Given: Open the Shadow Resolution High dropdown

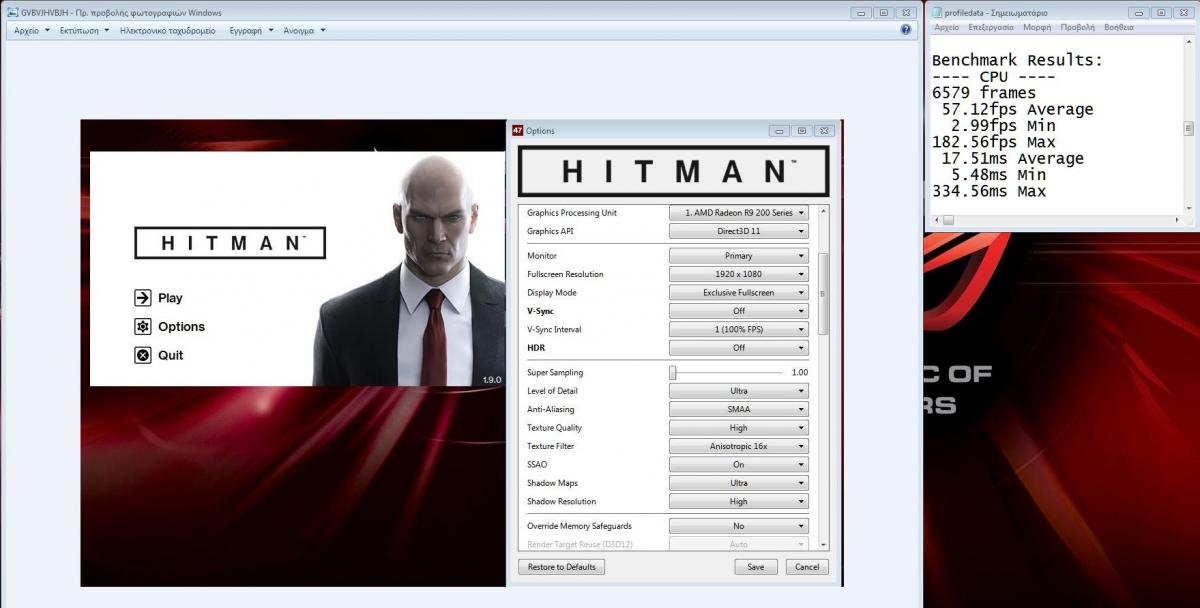Looking at the screenshot, I should tap(738, 501).
